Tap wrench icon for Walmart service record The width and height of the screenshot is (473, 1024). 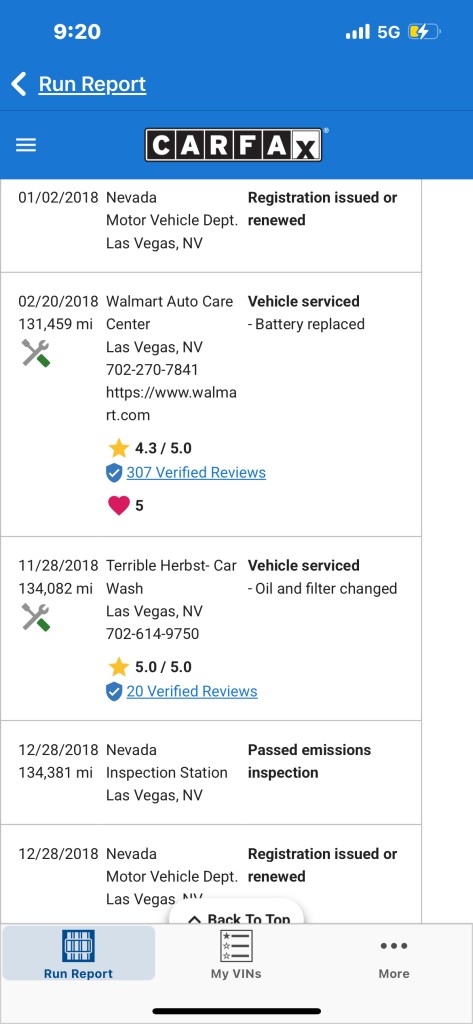pos(36,353)
